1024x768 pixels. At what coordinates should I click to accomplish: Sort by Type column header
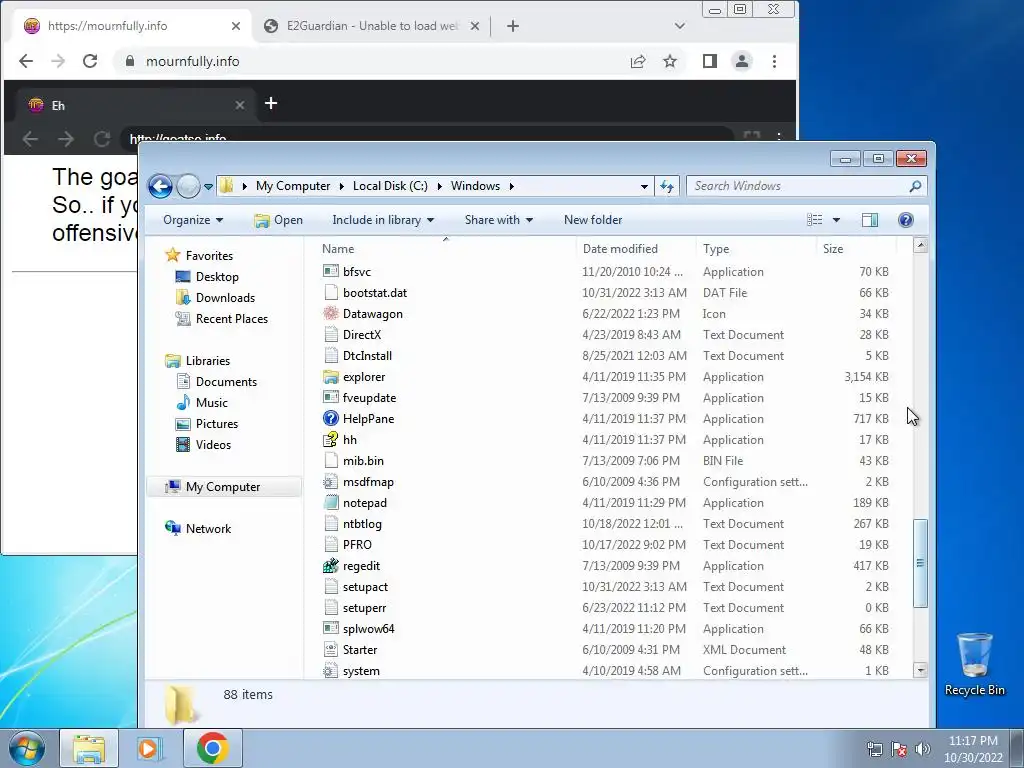tap(716, 249)
